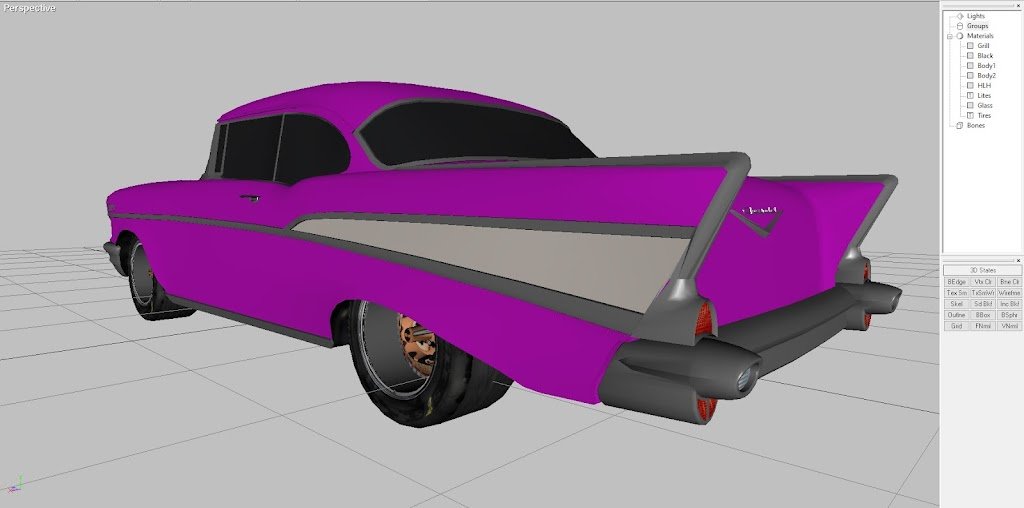1024x508 pixels.
Task: Toggle the Wirefrm display state
Action: coord(1009,293)
